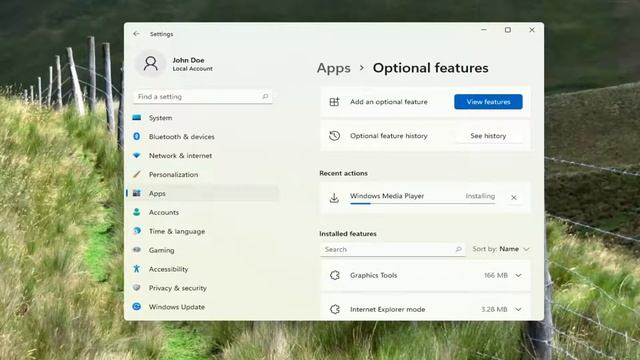Click the Add an optional feature icon

point(334,102)
